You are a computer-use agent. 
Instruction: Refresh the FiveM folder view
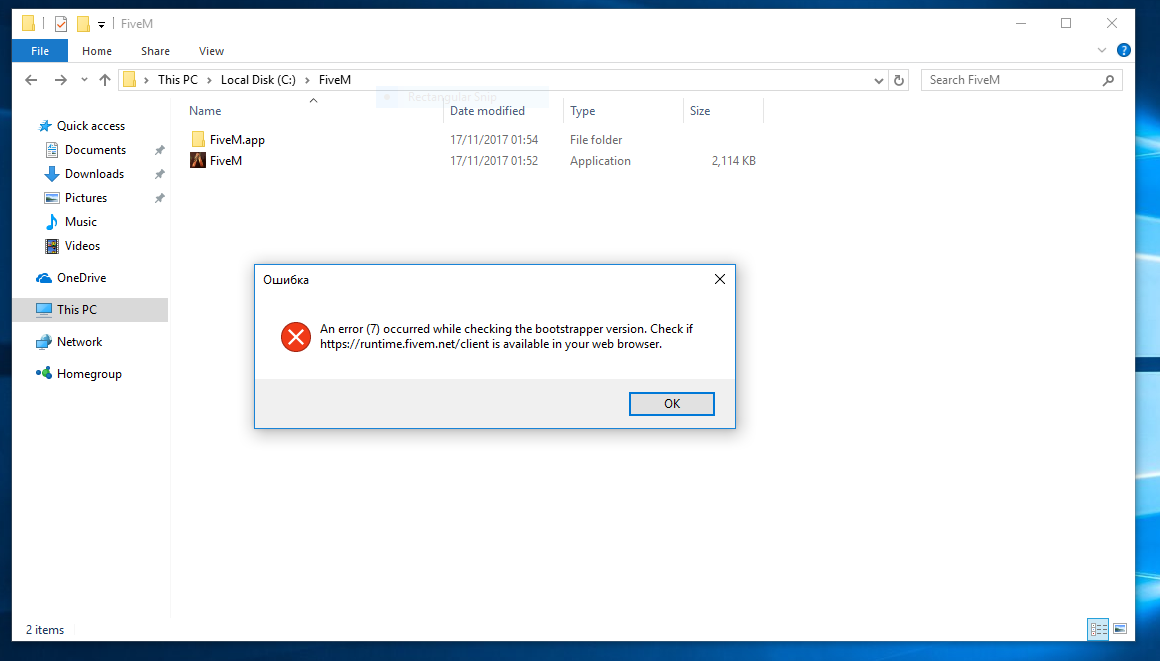[x=899, y=80]
